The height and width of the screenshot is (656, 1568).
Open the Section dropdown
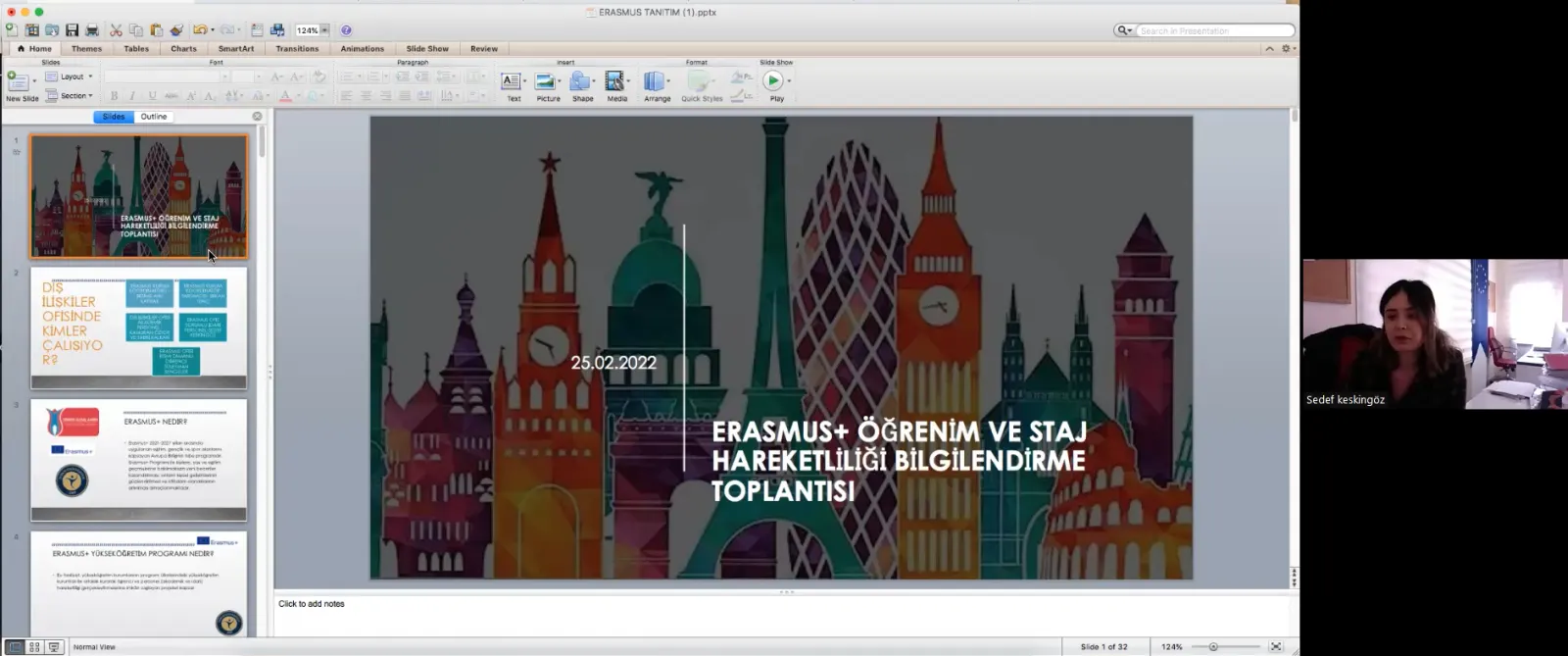(70, 96)
